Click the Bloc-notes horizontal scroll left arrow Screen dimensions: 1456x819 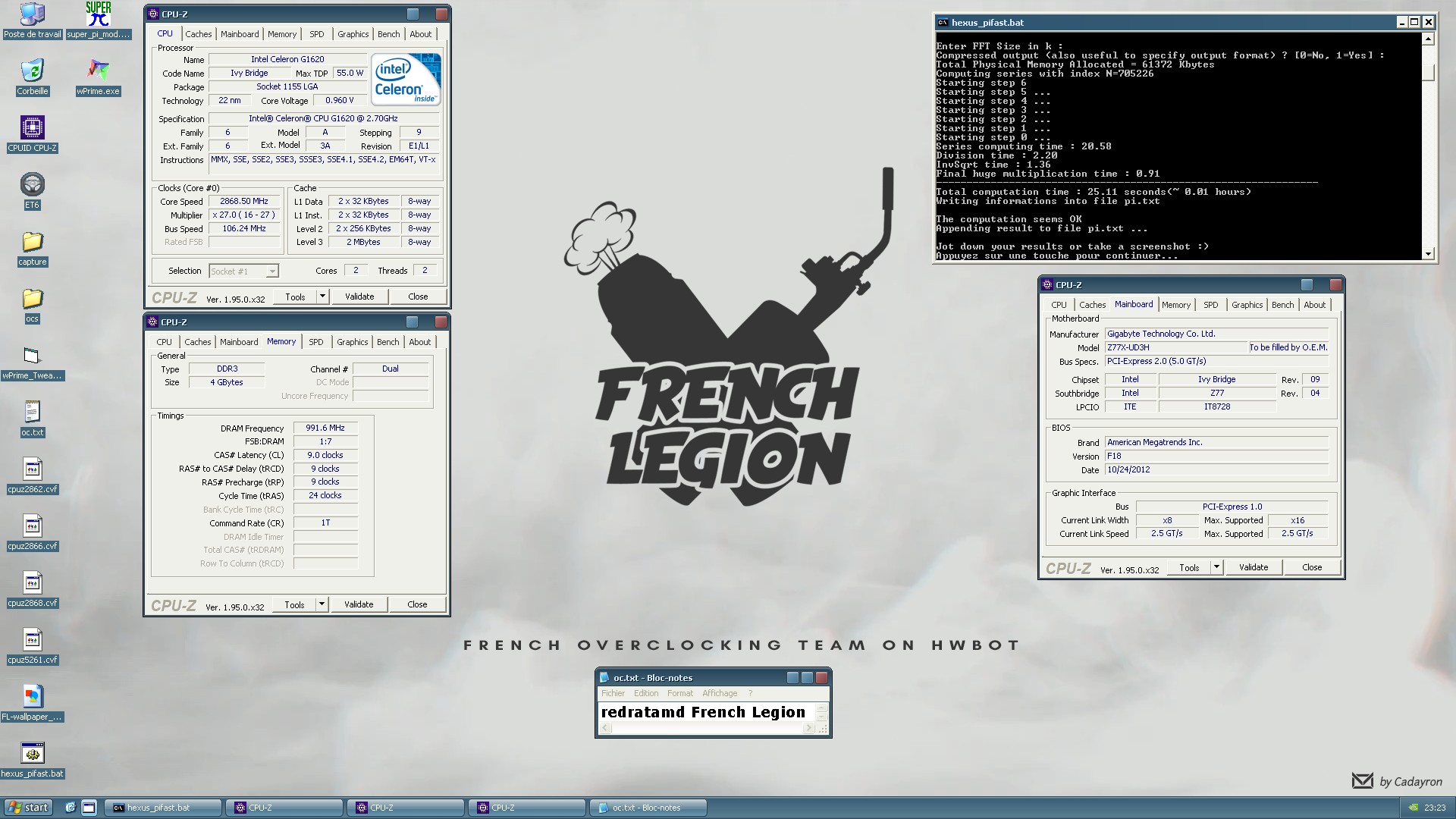tap(605, 728)
